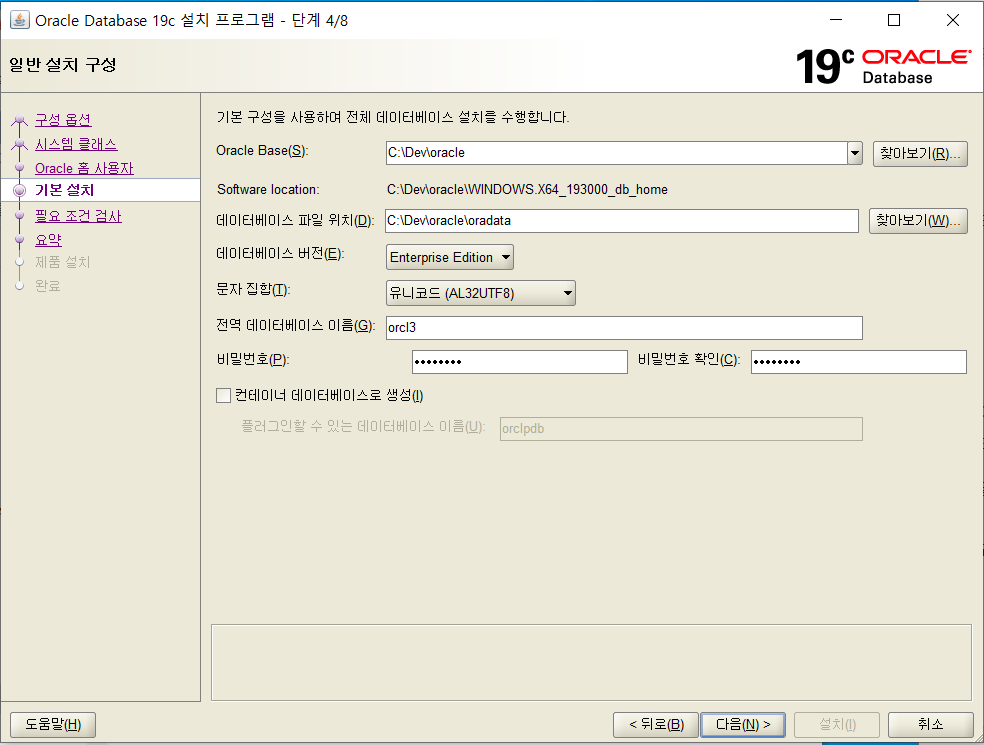Jump to the 필요 조건 검사 step
This screenshot has height=745, width=984.
[x=78, y=216]
